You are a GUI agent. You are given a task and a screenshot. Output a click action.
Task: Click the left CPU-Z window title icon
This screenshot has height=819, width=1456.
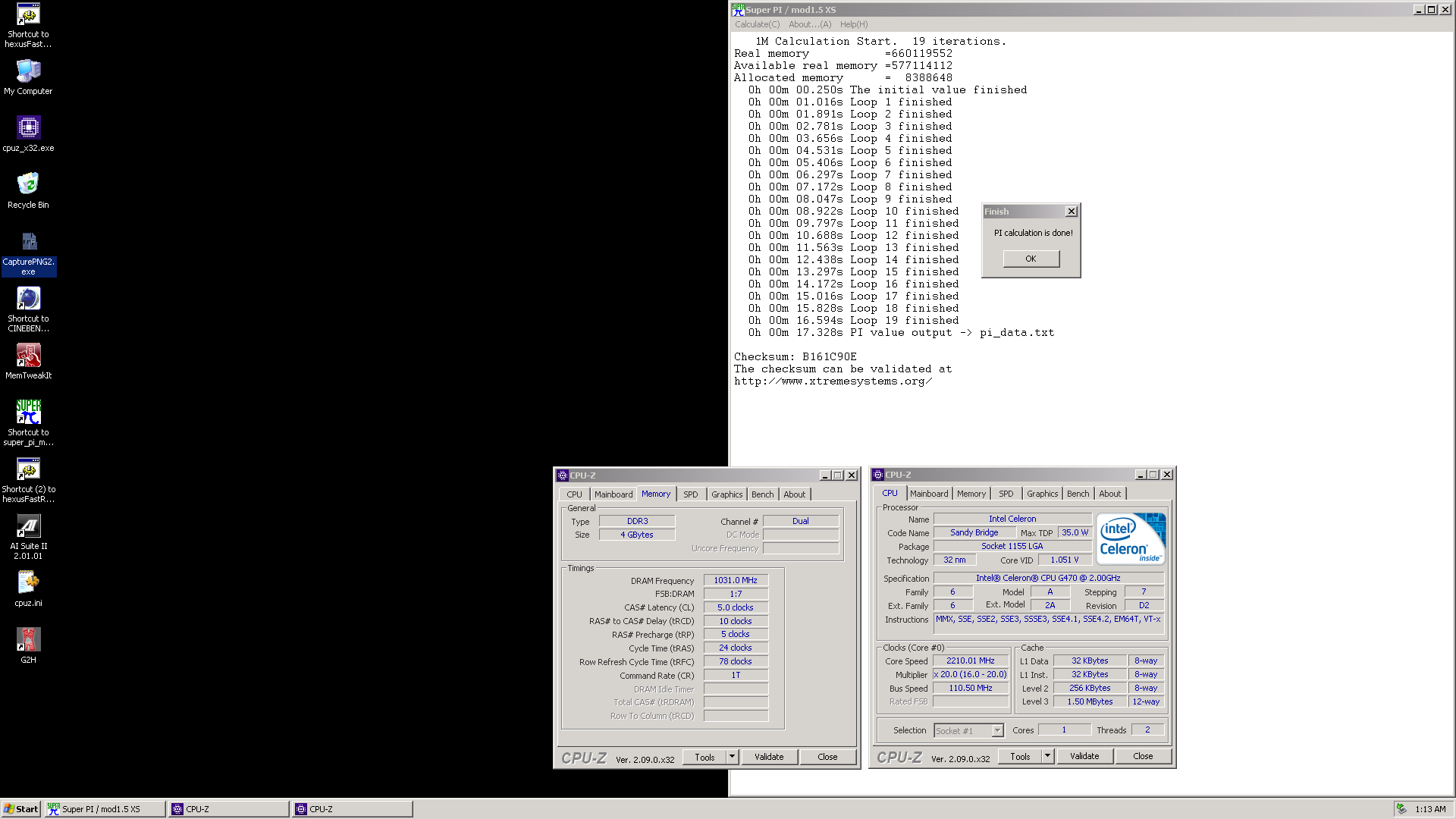(563, 475)
